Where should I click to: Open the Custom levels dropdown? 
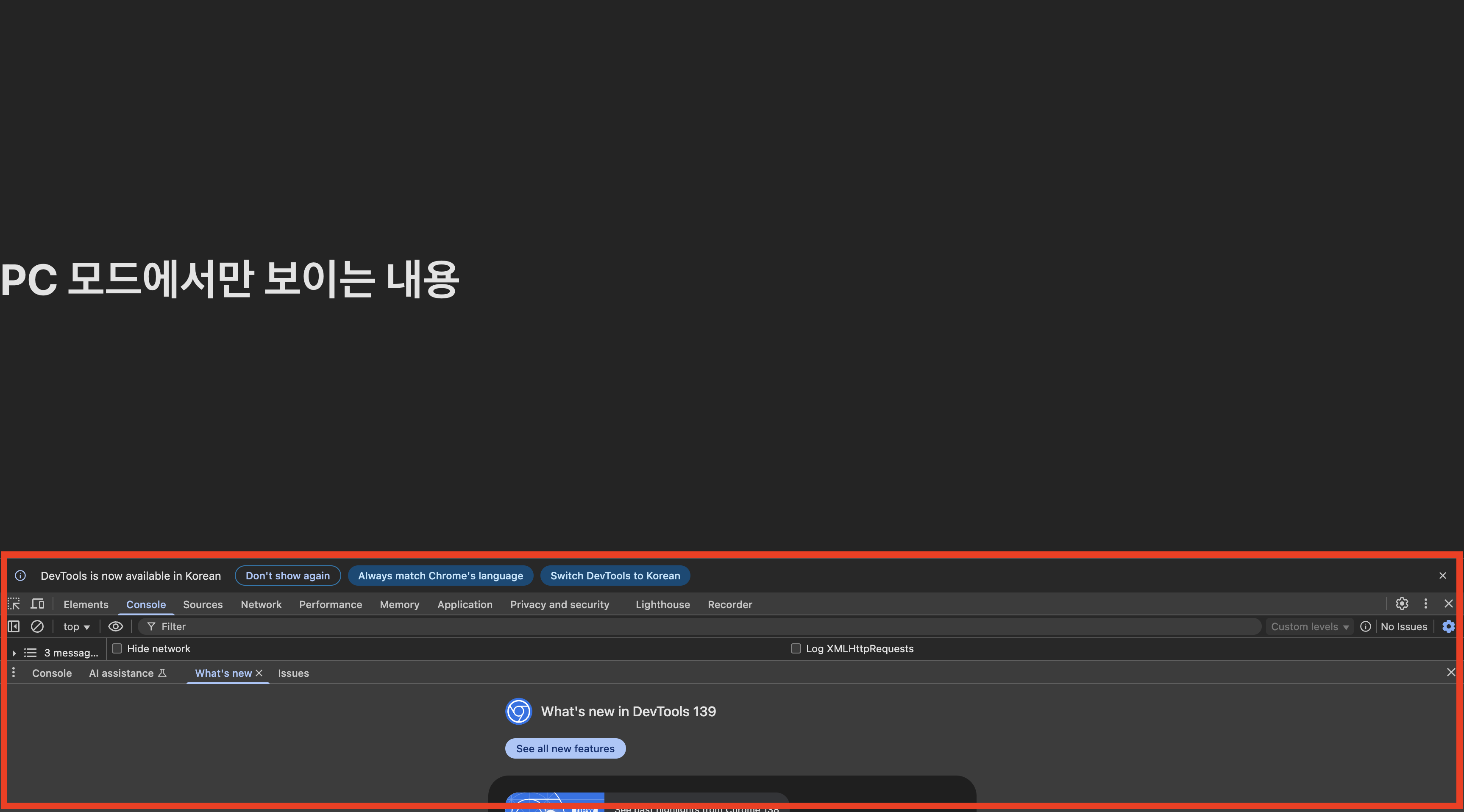1309,626
